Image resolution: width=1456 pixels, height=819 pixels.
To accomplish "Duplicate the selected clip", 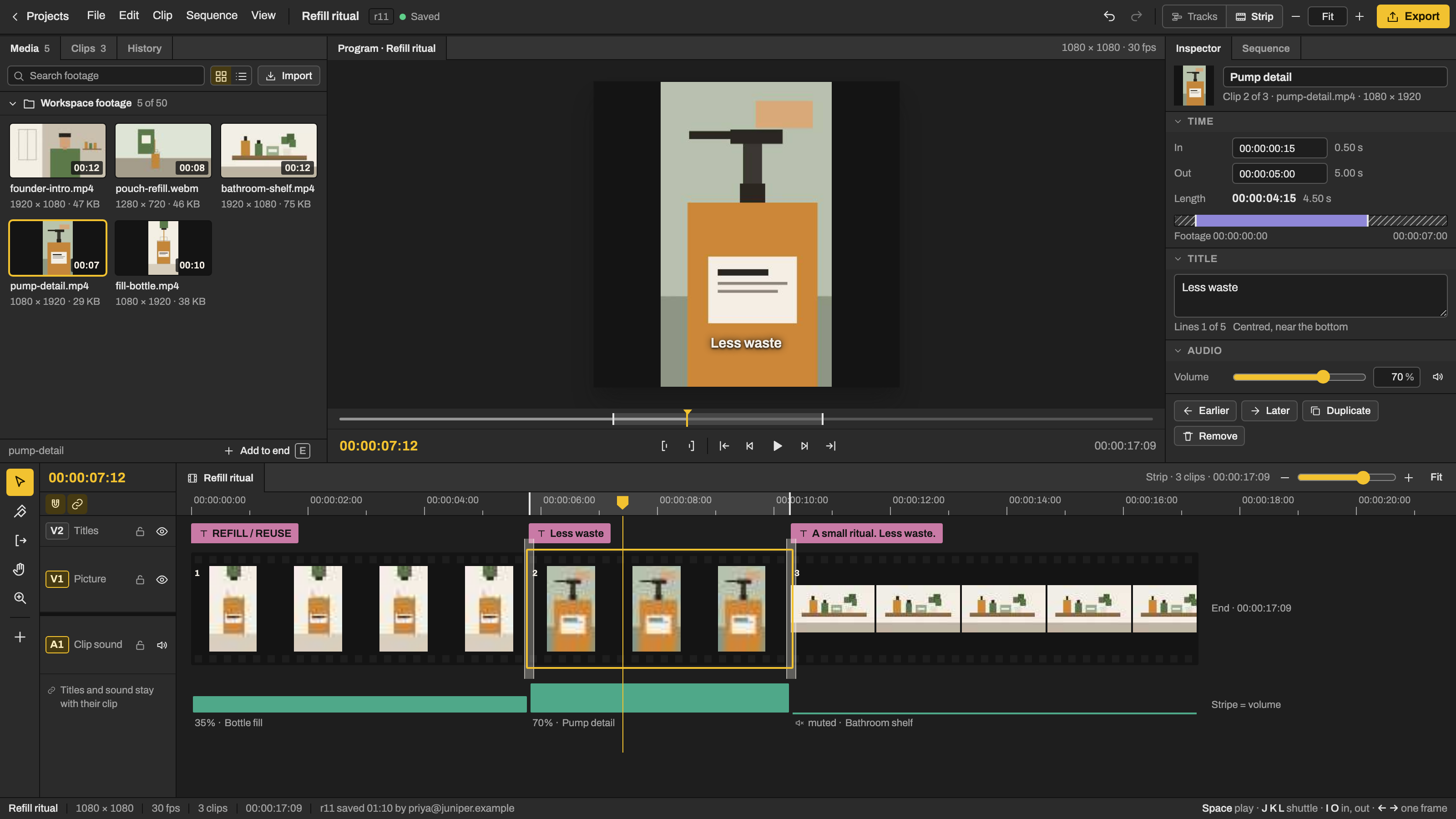I will click(x=1340, y=411).
